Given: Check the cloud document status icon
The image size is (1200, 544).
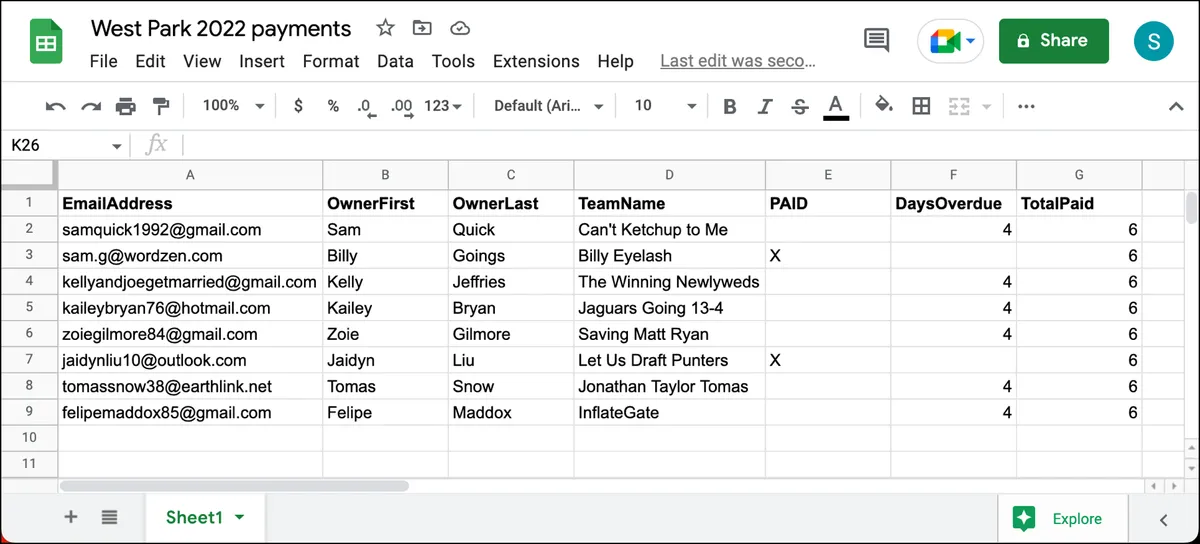Looking at the screenshot, I should pyautogui.click(x=460, y=28).
